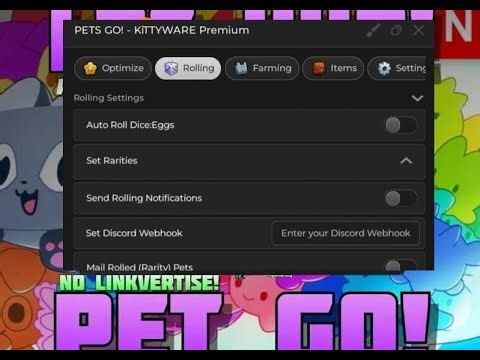480x360 pixels.
Task: Click the Set Discord Webhook label
Action: tap(134, 233)
